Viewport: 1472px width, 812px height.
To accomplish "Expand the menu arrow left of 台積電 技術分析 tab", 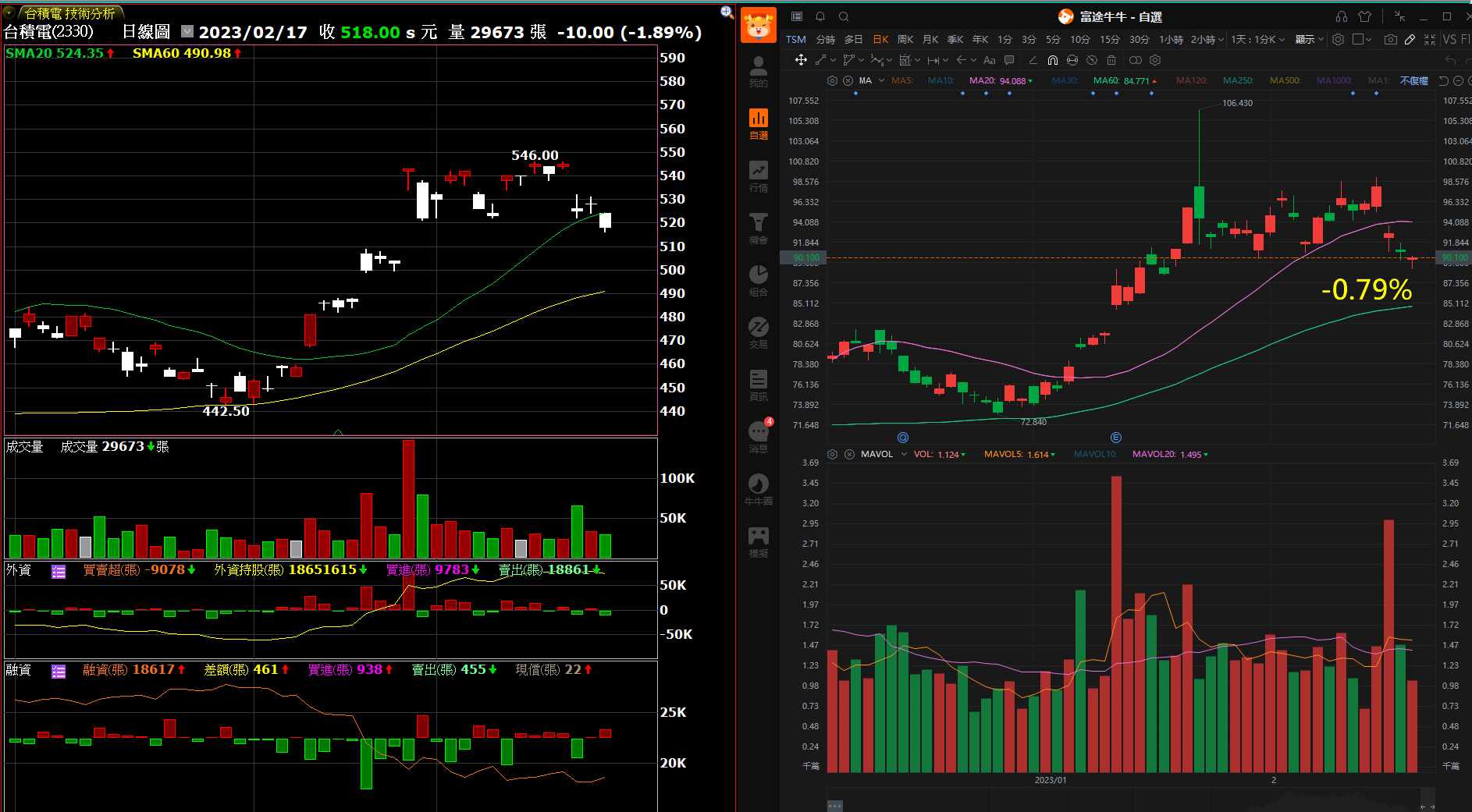I will 9,12.
